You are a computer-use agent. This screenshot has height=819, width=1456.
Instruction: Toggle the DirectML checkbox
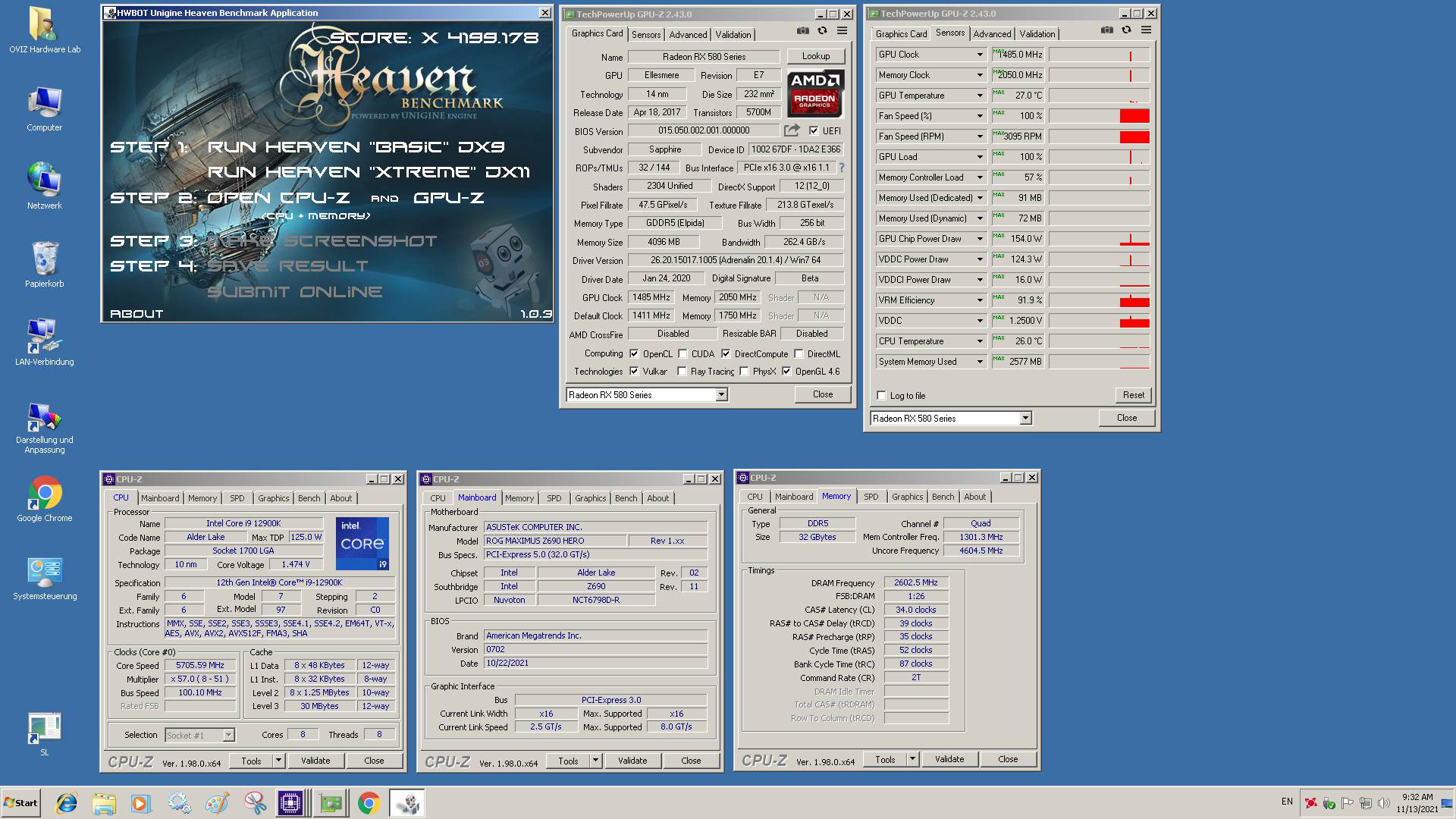[799, 354]
